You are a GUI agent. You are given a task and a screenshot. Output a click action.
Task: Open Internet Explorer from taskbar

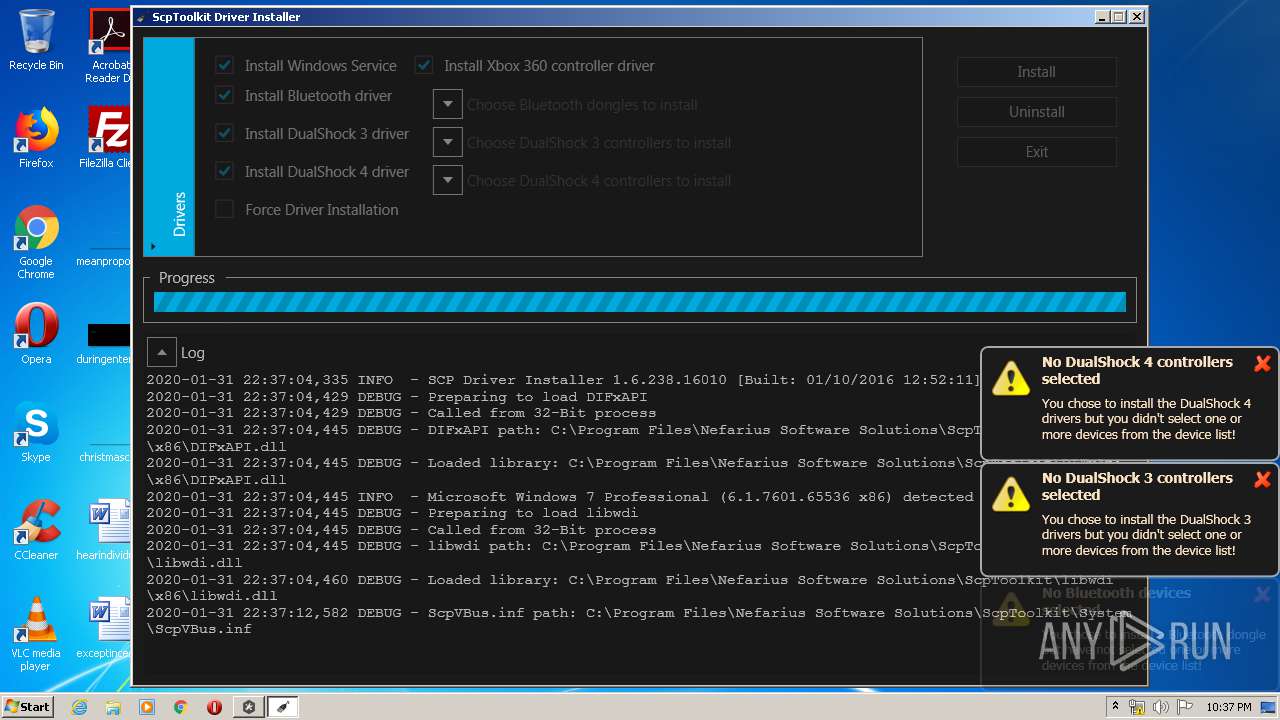point(79,707)
